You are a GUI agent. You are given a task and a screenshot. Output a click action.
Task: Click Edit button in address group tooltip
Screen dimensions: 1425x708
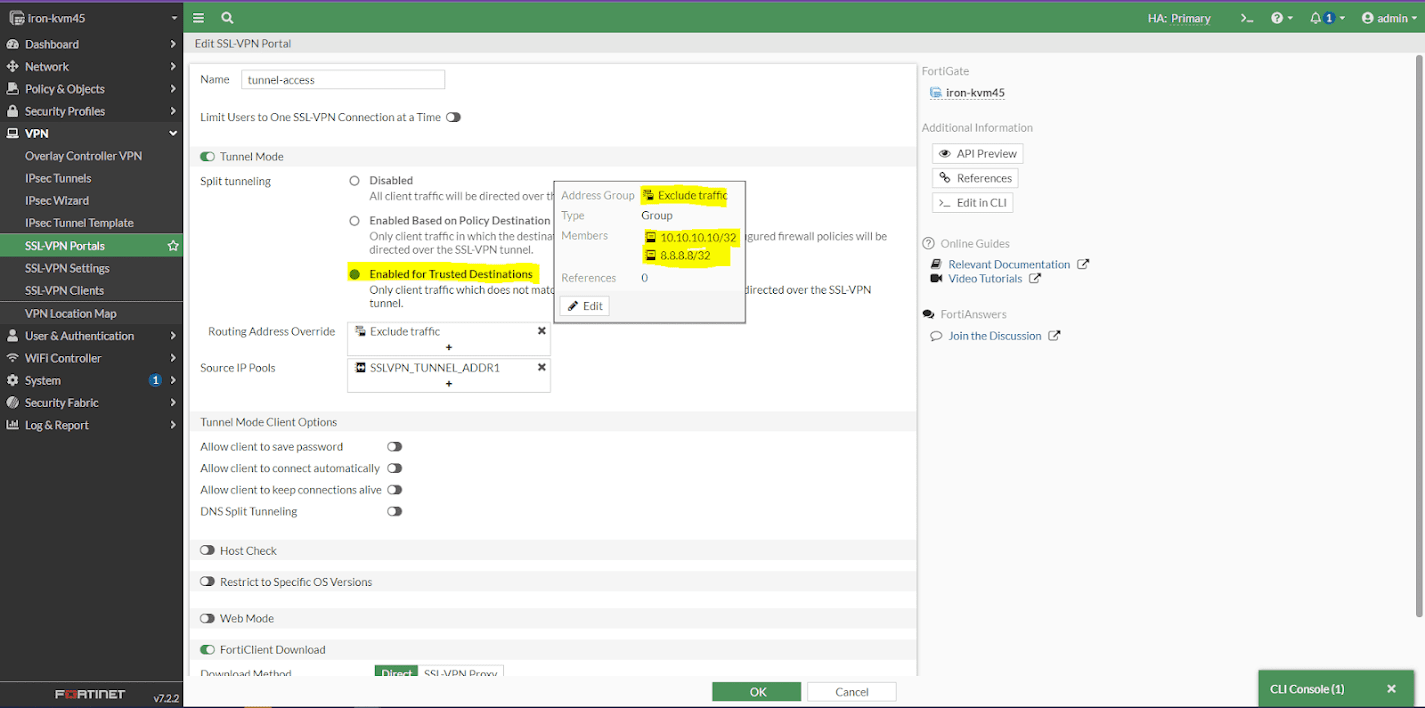[585, 306]
